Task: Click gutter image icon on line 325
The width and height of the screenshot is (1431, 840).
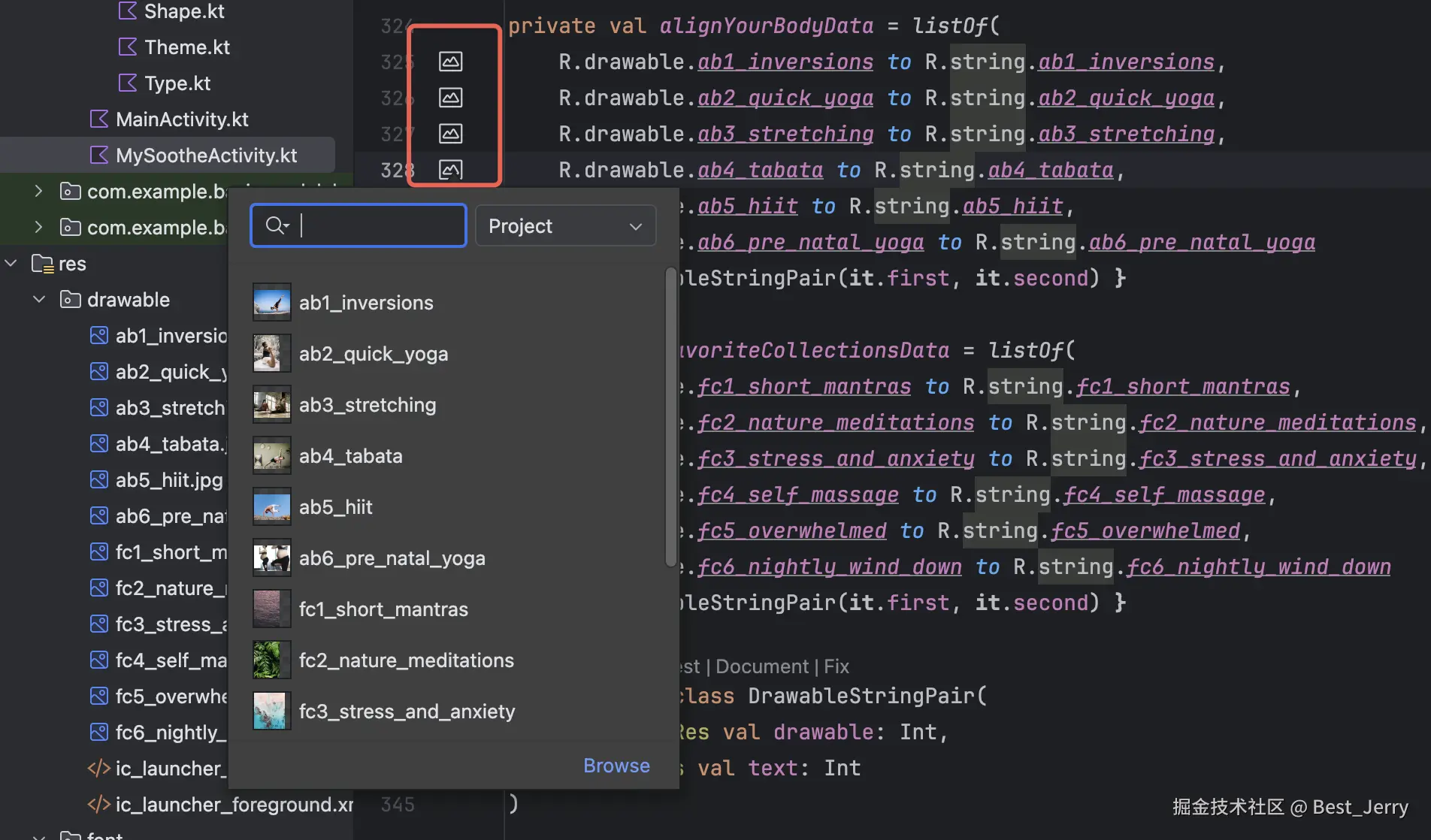Action: 450,62
